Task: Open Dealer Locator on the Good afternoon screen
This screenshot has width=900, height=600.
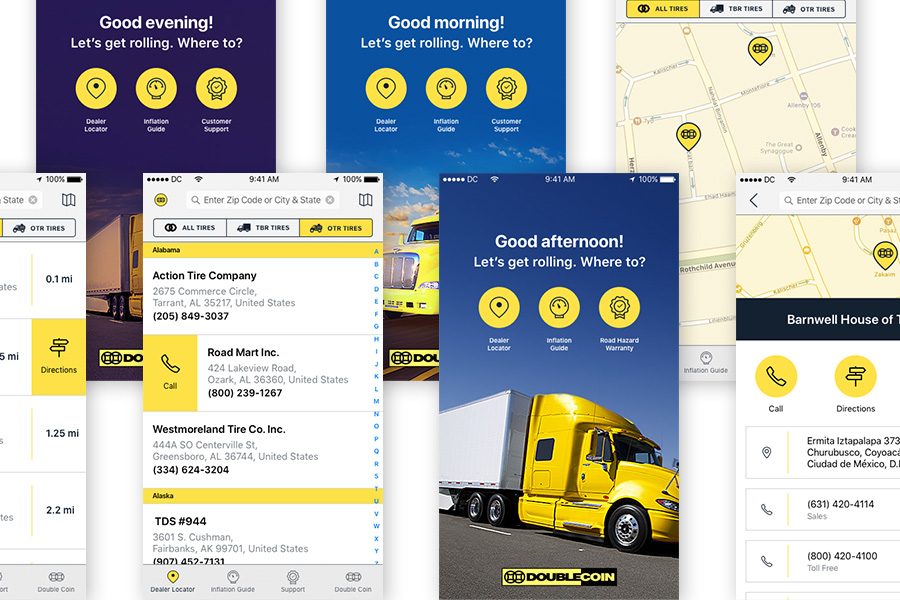Action: [x=499, y=307]
